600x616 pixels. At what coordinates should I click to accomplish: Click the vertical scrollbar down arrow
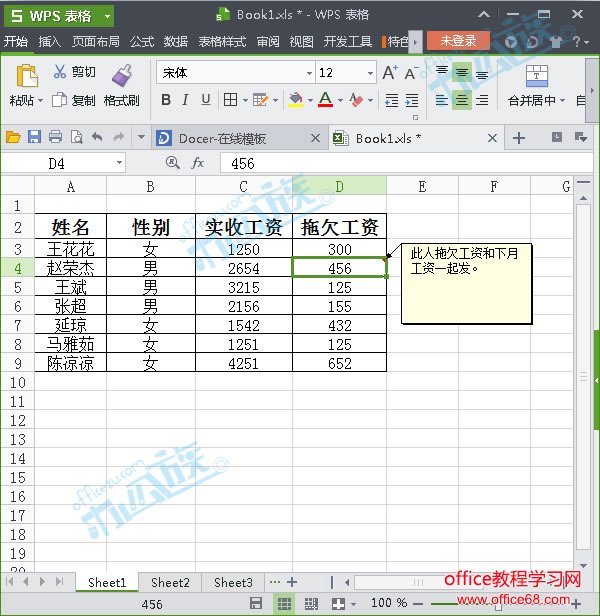(x=583, y=566)
